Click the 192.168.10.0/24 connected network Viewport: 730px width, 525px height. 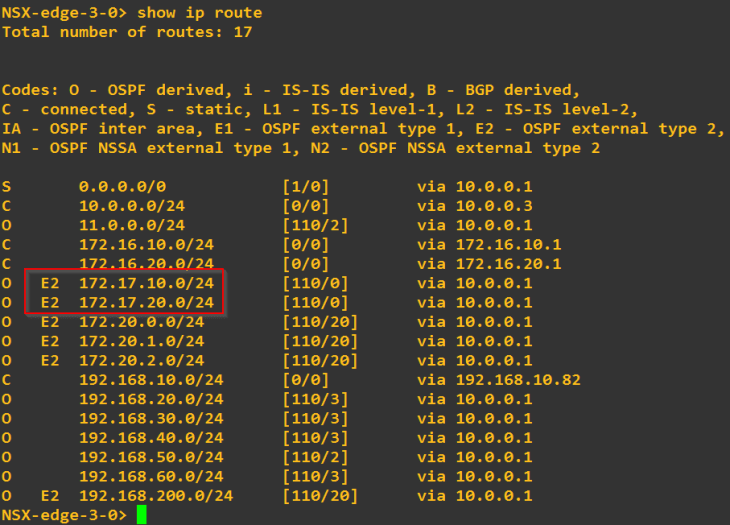click(151, 380)
